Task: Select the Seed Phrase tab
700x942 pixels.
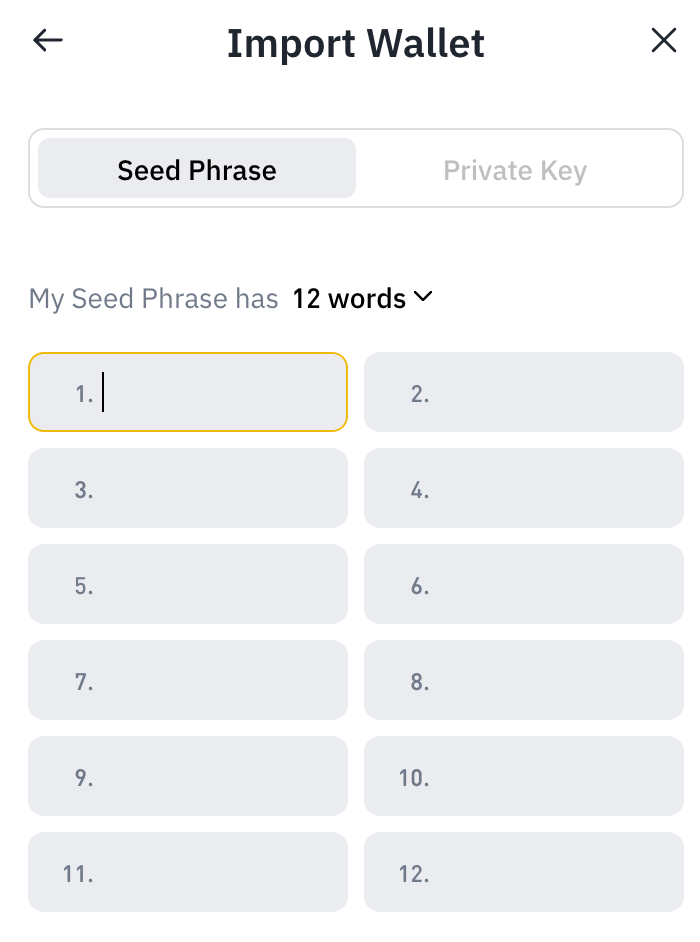Action: point(197,168)
